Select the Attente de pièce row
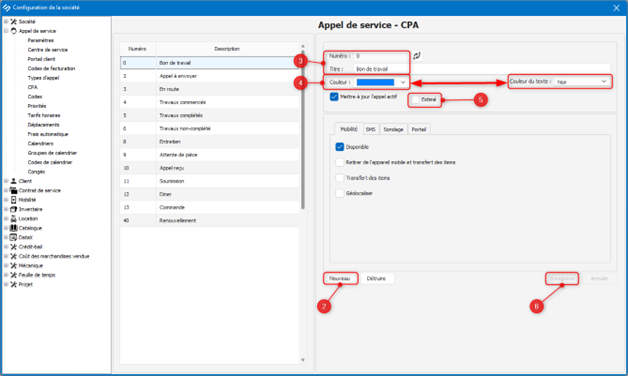 point(209,155)
